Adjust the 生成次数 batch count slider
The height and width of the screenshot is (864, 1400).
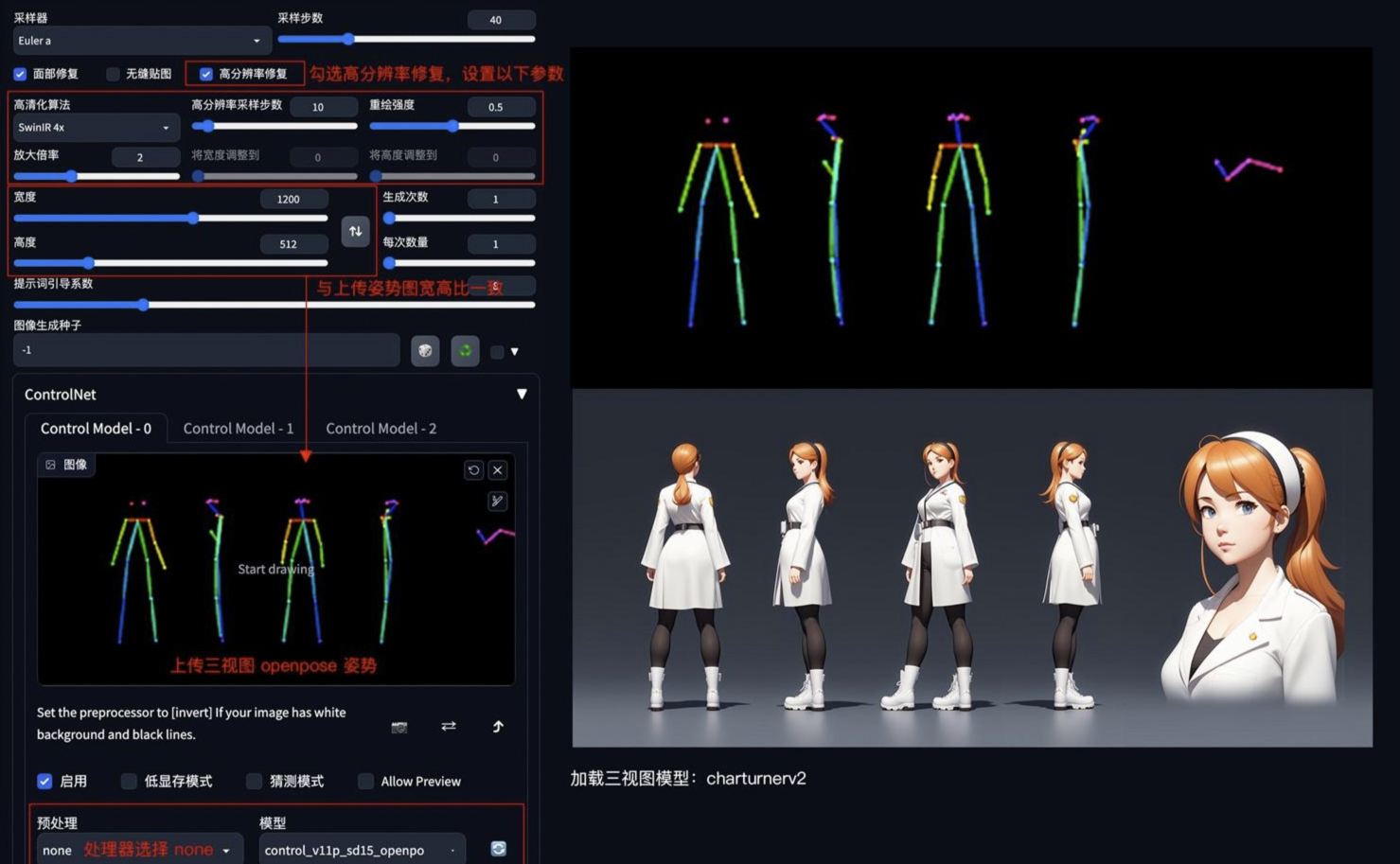pyautogui.click(x=459, y=219)
